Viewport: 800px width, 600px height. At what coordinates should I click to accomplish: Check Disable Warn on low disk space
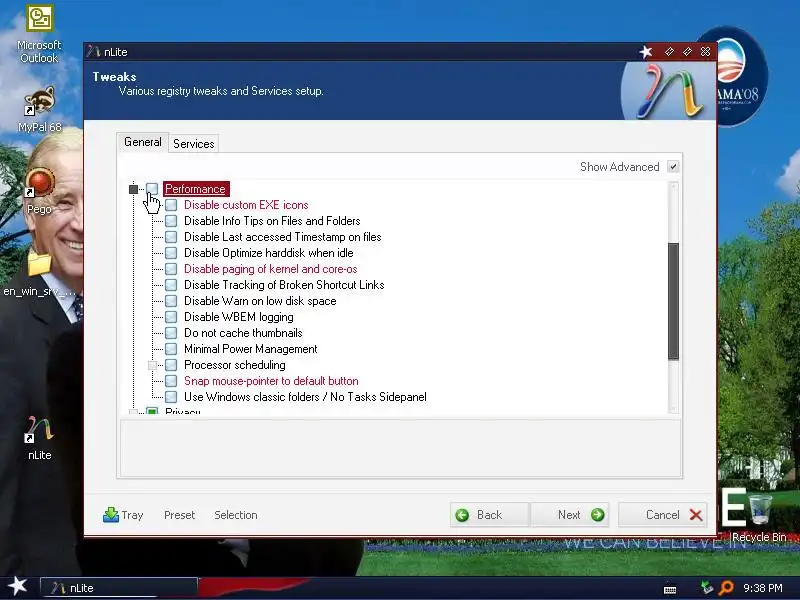click(x=171, y=301)
